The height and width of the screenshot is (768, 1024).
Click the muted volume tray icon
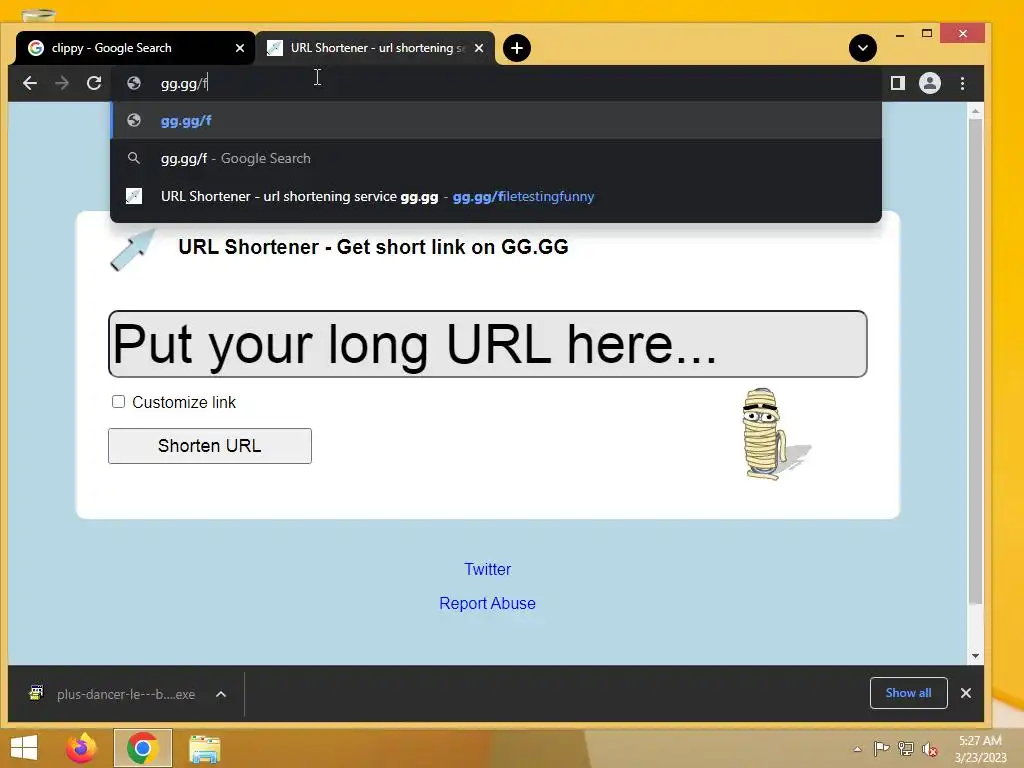coord(930,749)
